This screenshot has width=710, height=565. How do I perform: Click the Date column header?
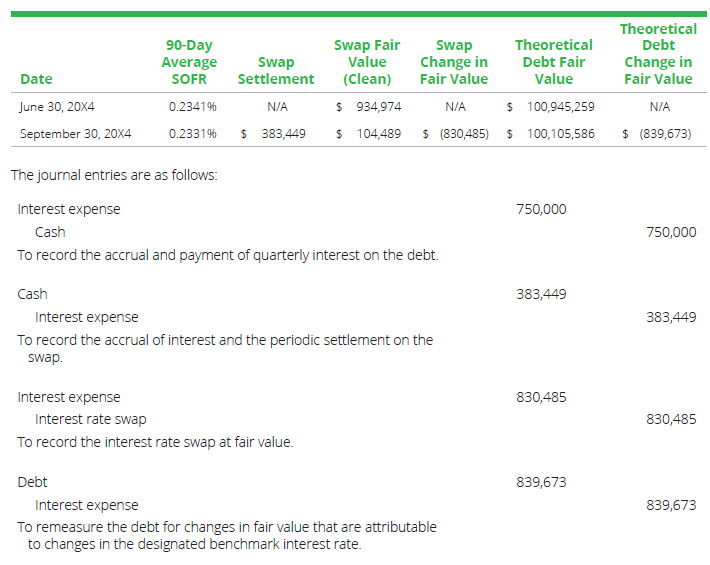click(x=36, y=79)
